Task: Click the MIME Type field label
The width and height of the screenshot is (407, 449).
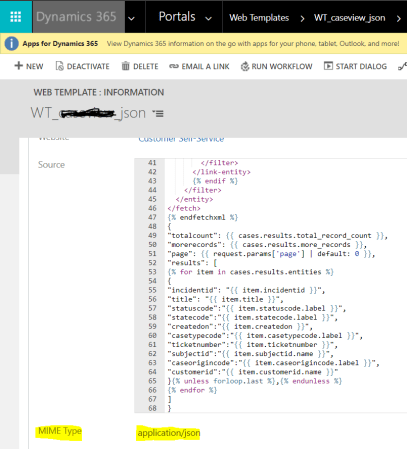Action: 60,431
